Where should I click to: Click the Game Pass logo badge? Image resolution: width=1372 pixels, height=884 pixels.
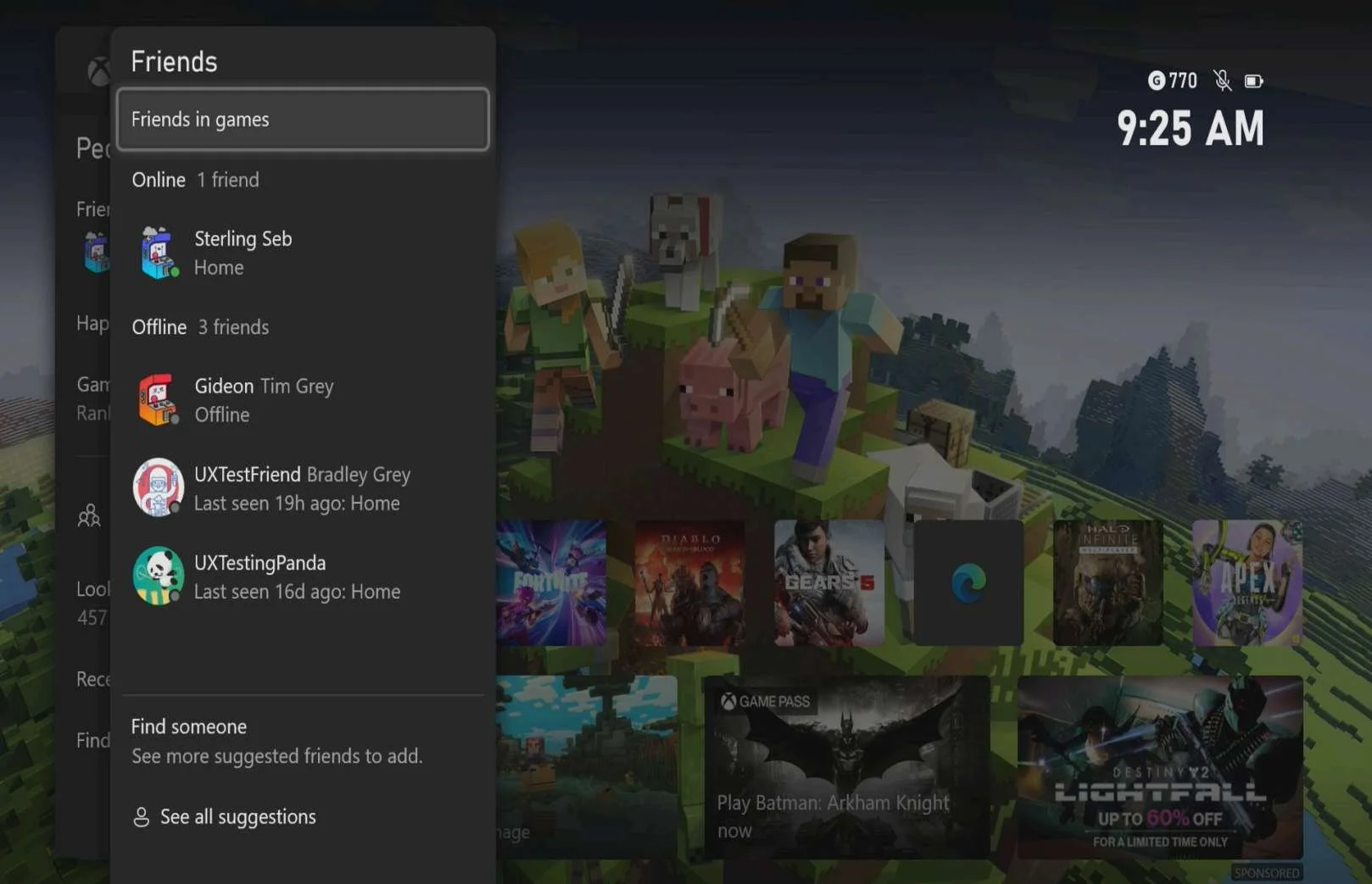766,702
